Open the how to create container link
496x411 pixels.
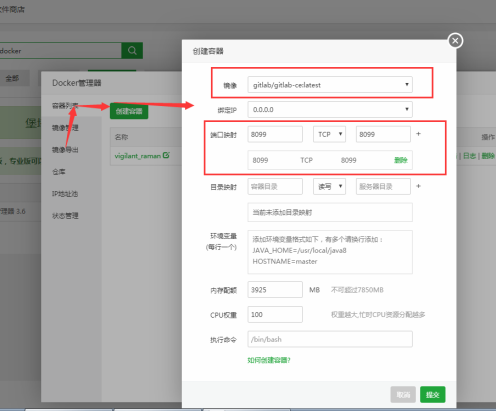[x=269, y=360]
